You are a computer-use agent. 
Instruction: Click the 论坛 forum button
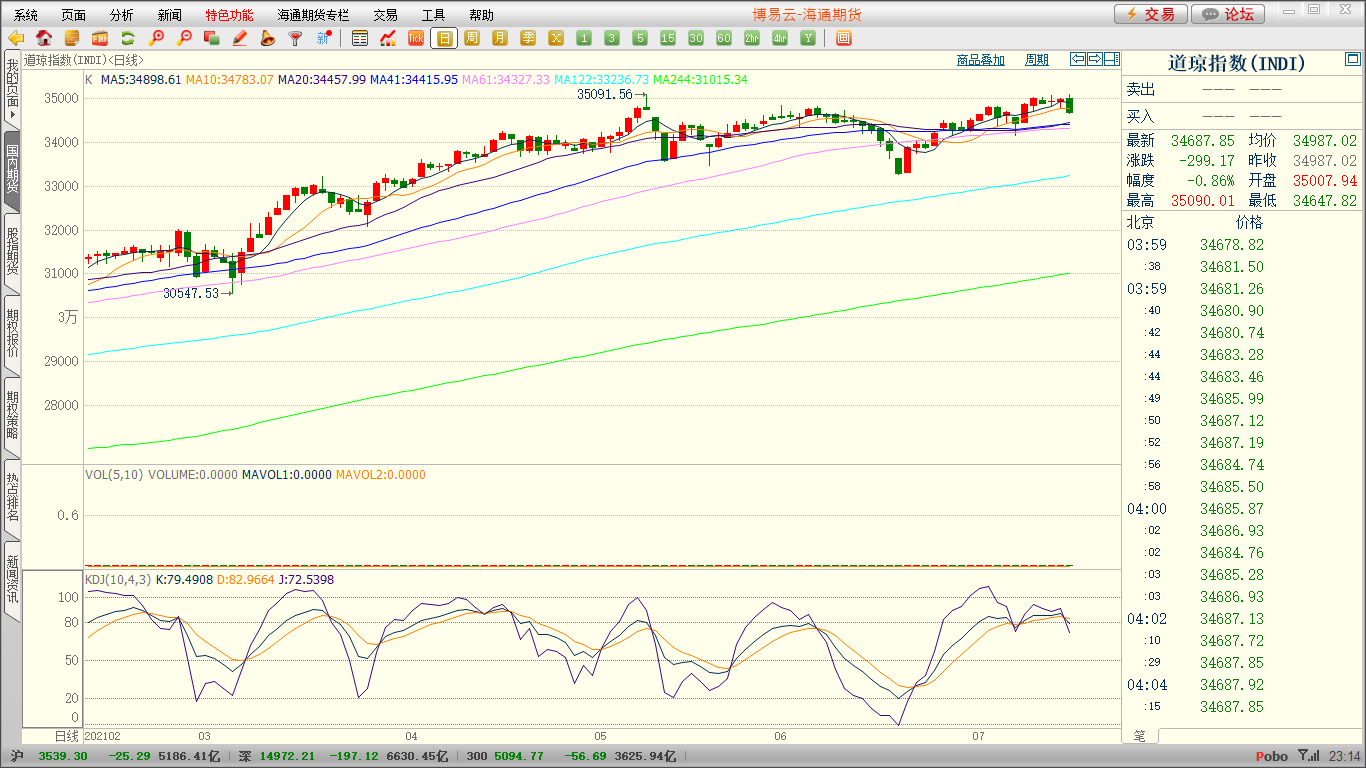coord(1229,14)
